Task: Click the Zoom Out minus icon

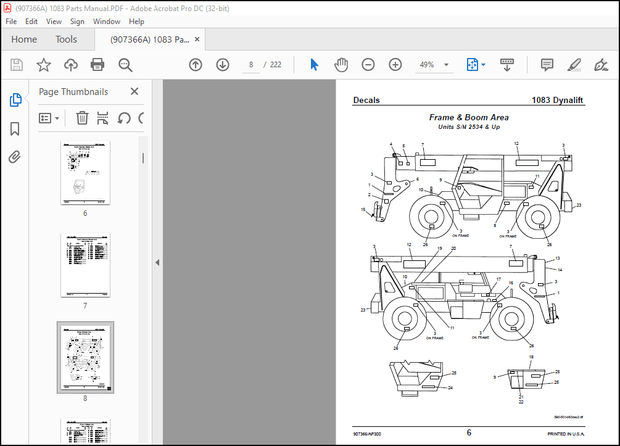Action: click(x=368, y=64)
